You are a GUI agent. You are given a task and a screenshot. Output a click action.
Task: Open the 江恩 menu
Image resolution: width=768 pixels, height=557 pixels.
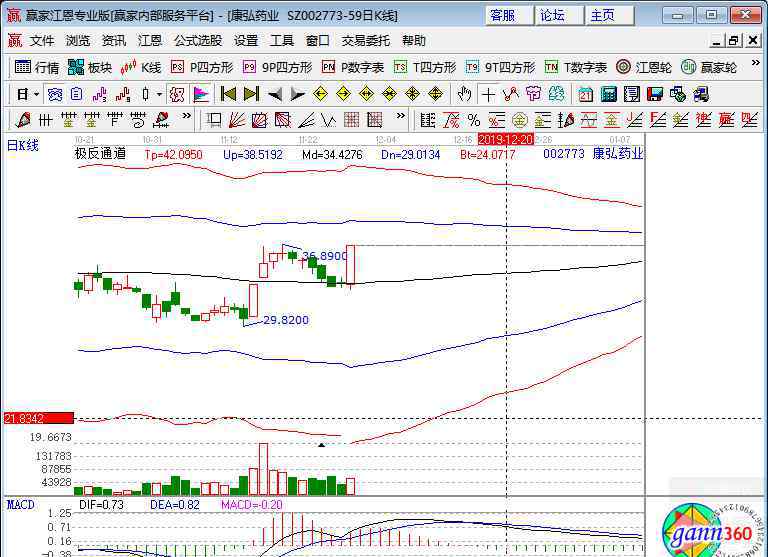pyautogui.click(x=149, y=41)
